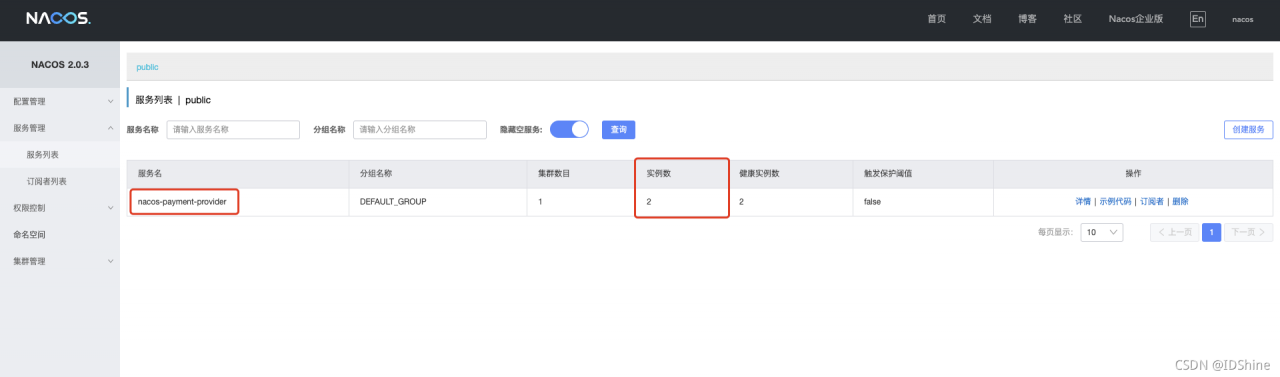1280x377 pixels.
Task: Expand 配置管理 sidebar menu
Action: pos(60,101)
